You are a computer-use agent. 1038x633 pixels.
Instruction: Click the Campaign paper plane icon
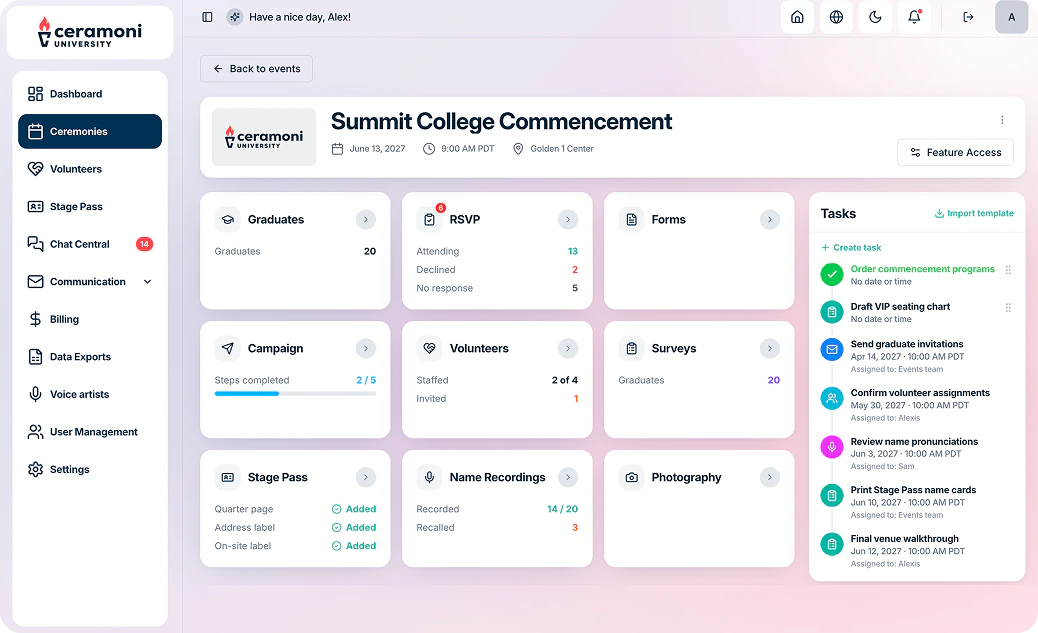tap(228, 348)
